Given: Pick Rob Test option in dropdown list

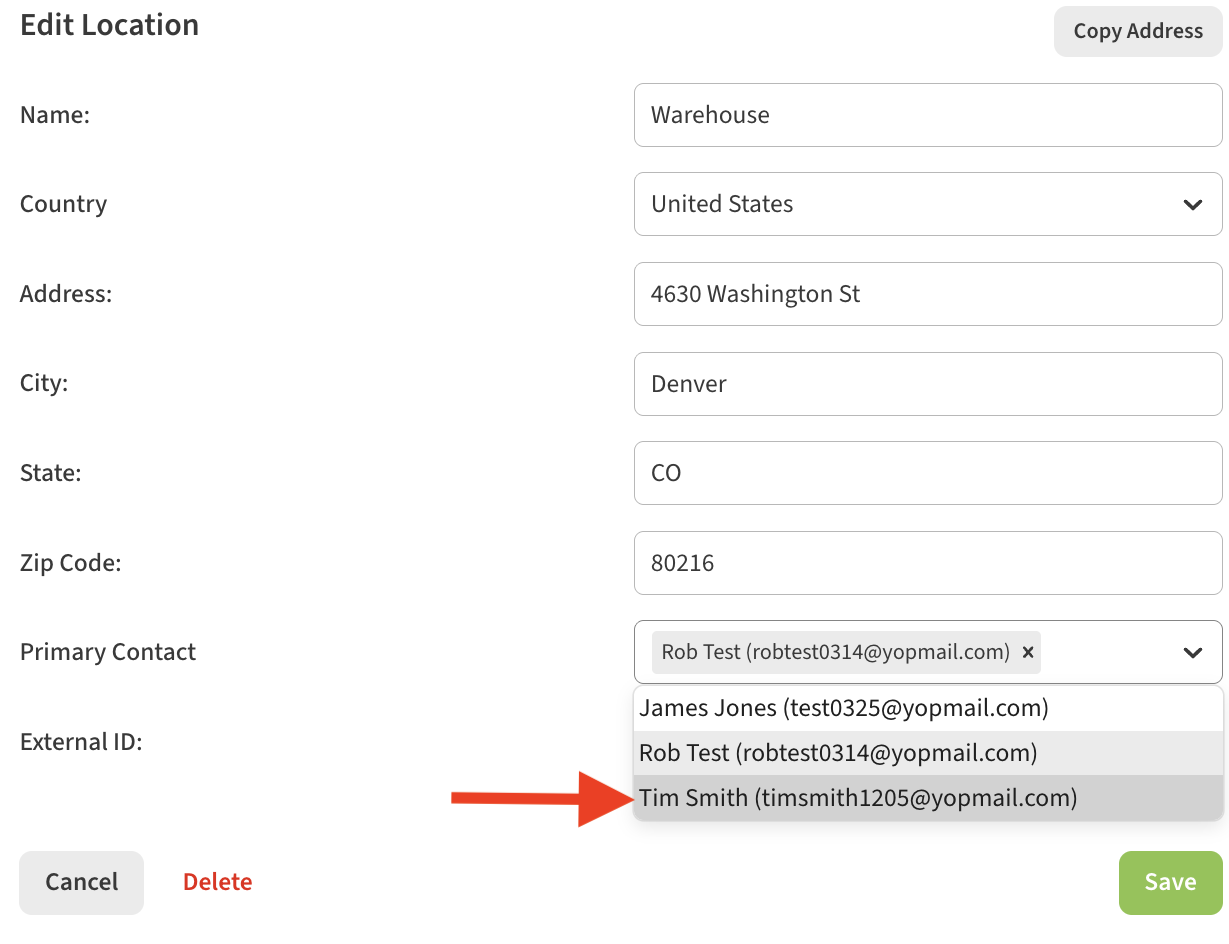Looking at the screenshot, I should [x=837, y=753].
